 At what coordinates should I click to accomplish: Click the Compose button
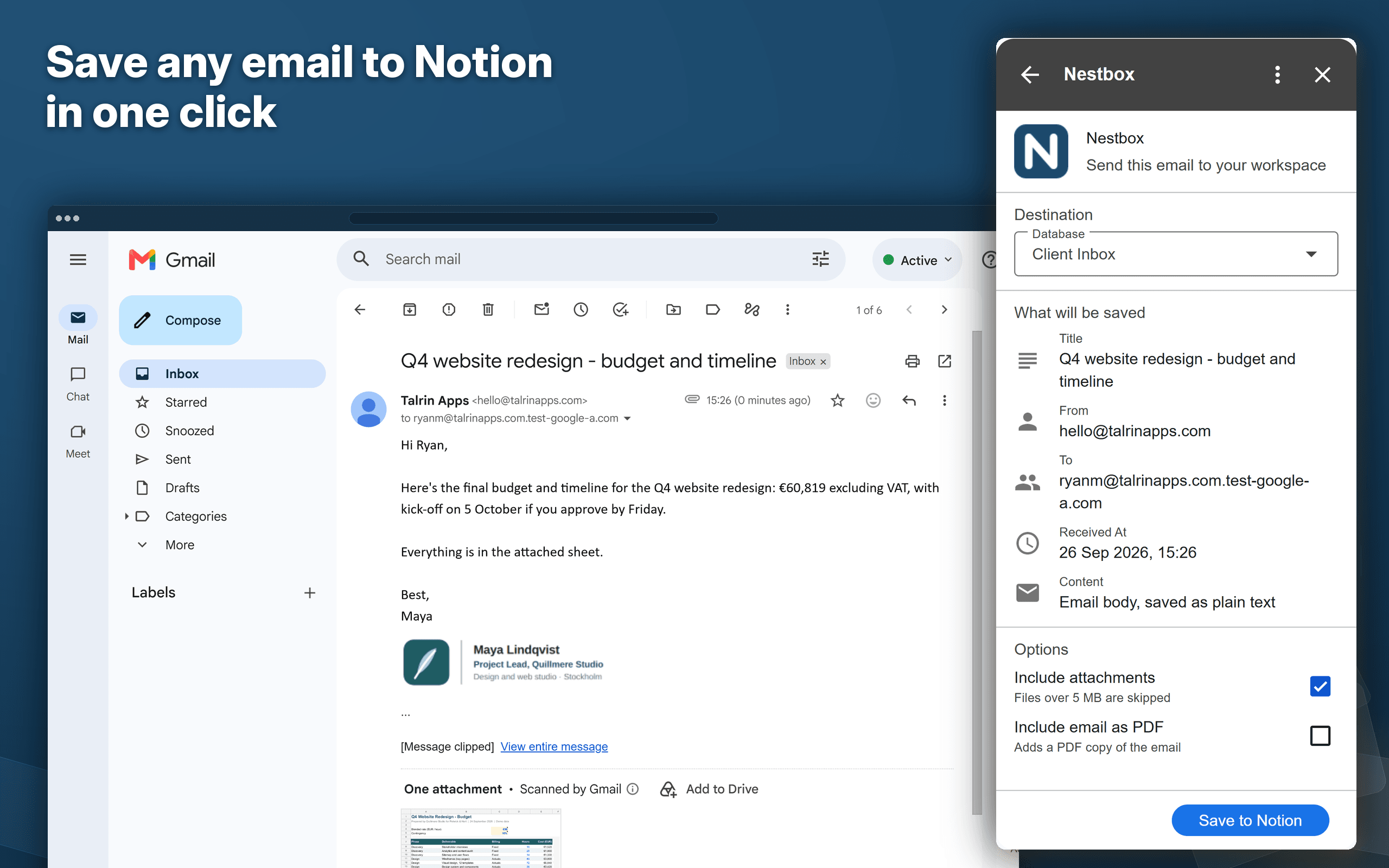[180, 320]
